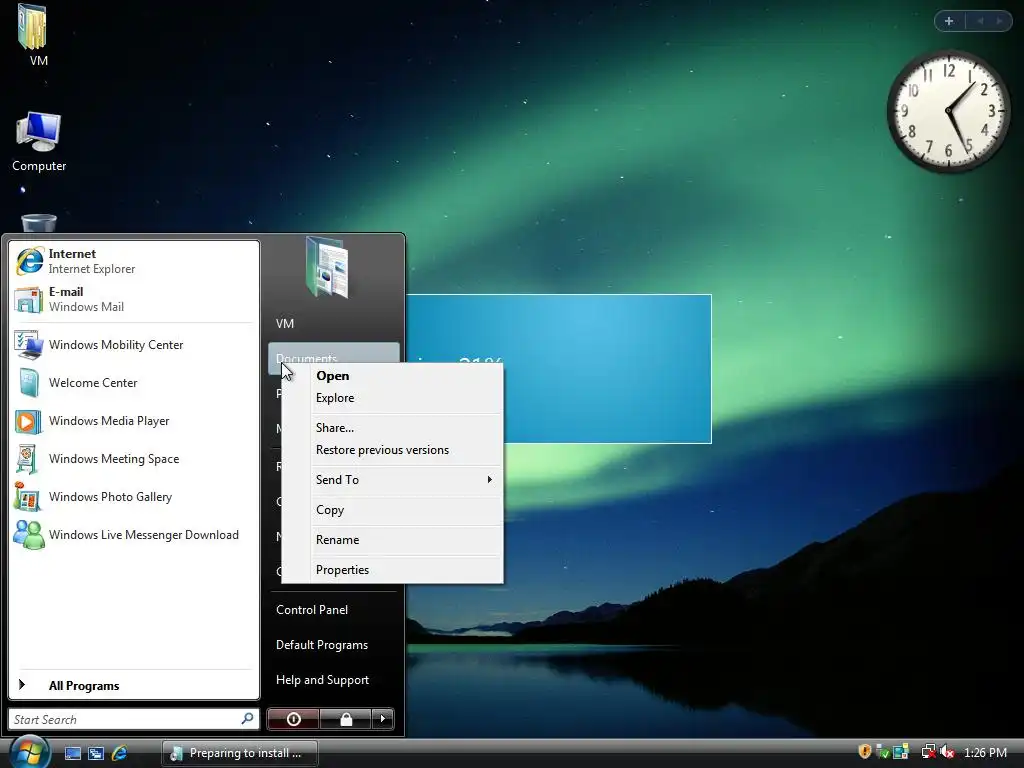Click the plus button to add sidebar gadgets
This screenshot has width=1024, height=768.
(x=949, y=21)
